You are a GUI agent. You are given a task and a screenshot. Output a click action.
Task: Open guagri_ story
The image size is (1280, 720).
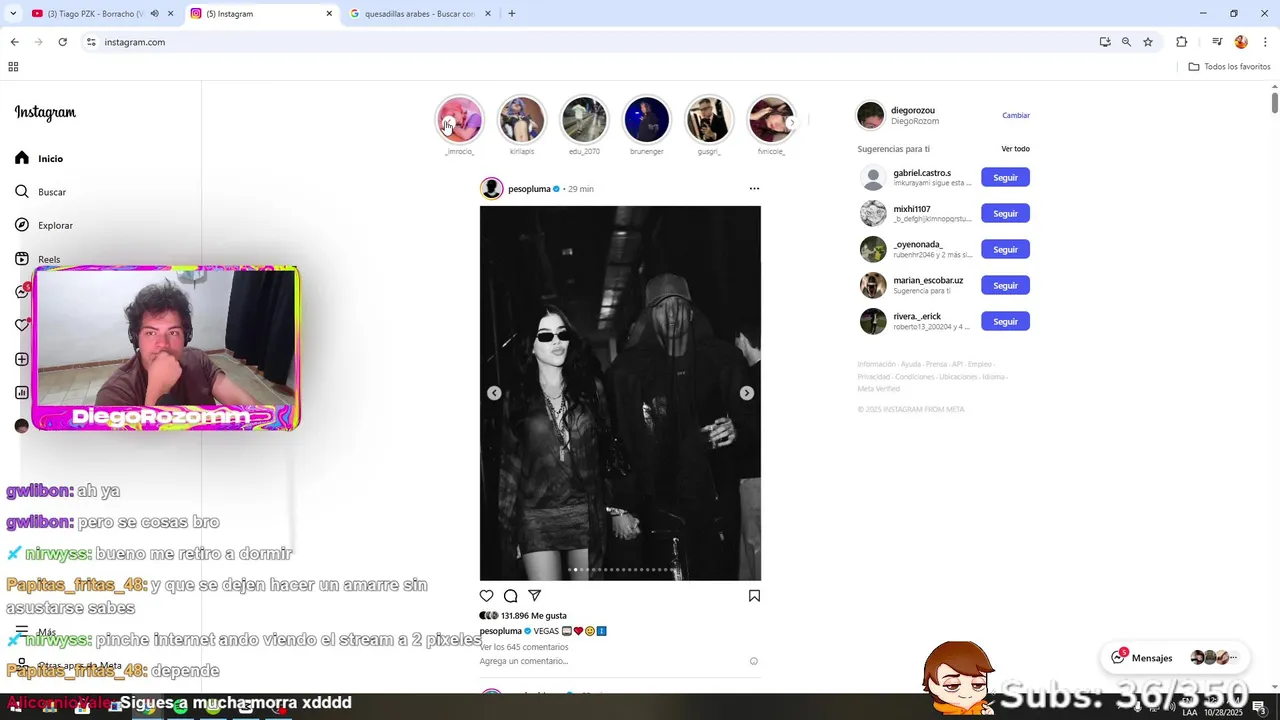click(x=709, y=120)
